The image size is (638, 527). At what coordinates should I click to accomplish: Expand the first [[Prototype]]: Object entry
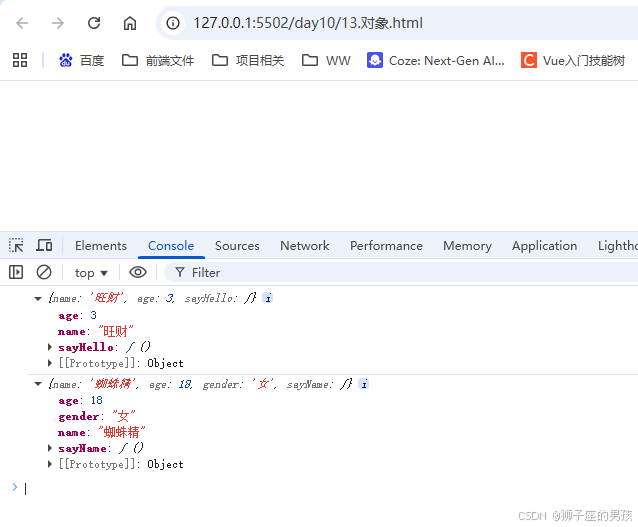50,363
